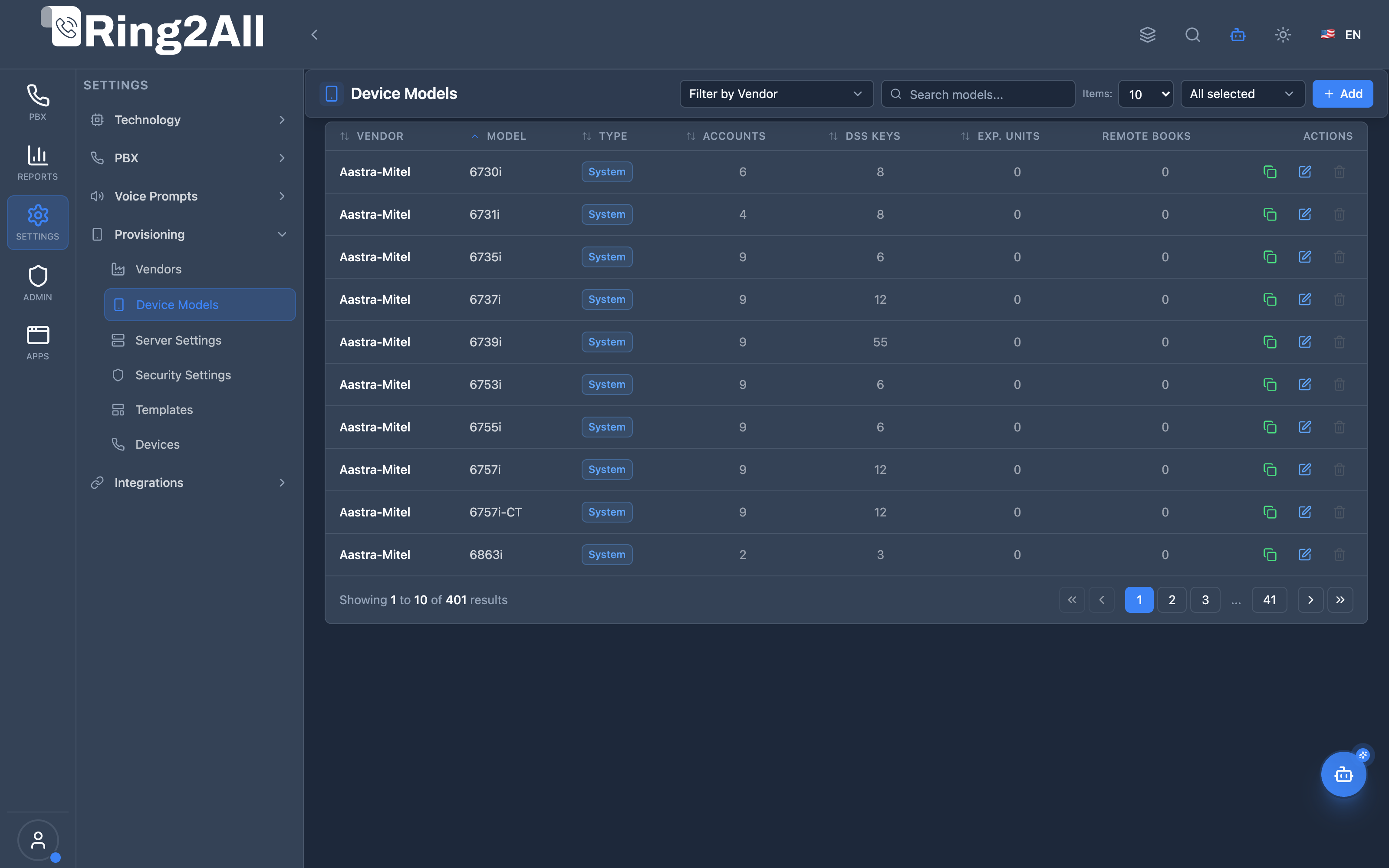Open Server Settings menu item
The width and height of the screenshot is (1389, 868).
(x=199, y=340)
